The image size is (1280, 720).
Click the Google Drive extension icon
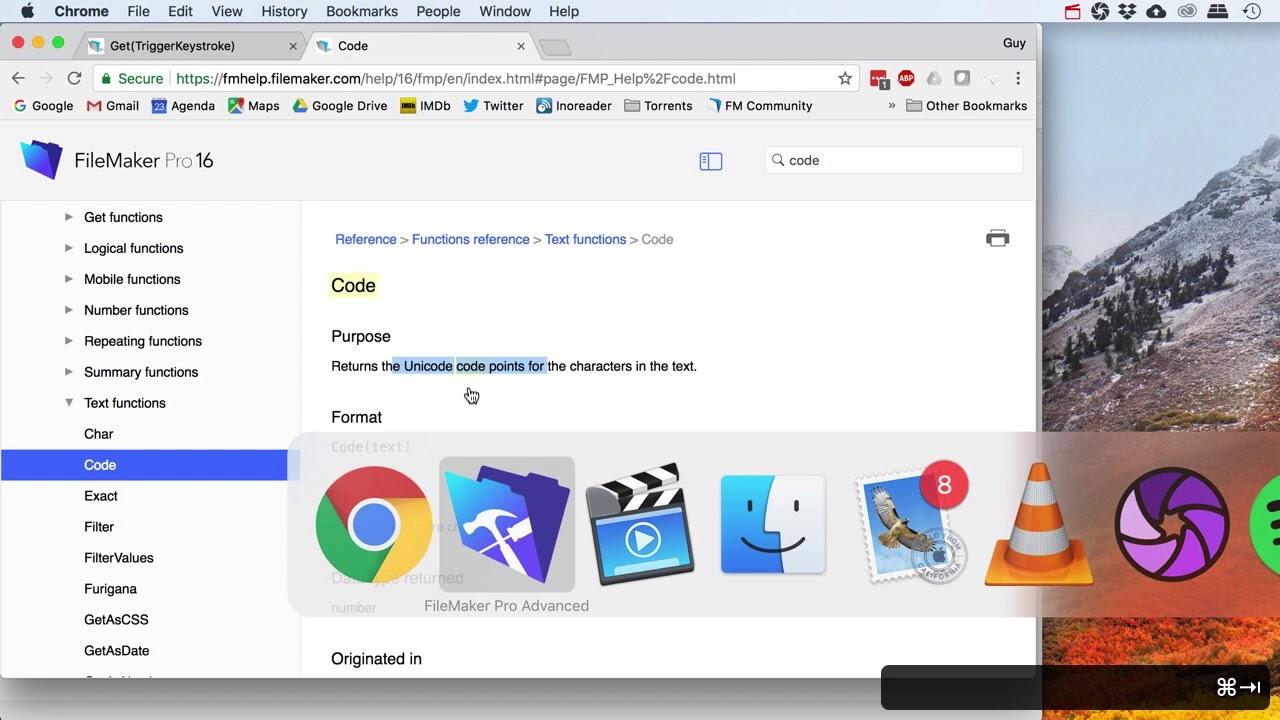933,78
